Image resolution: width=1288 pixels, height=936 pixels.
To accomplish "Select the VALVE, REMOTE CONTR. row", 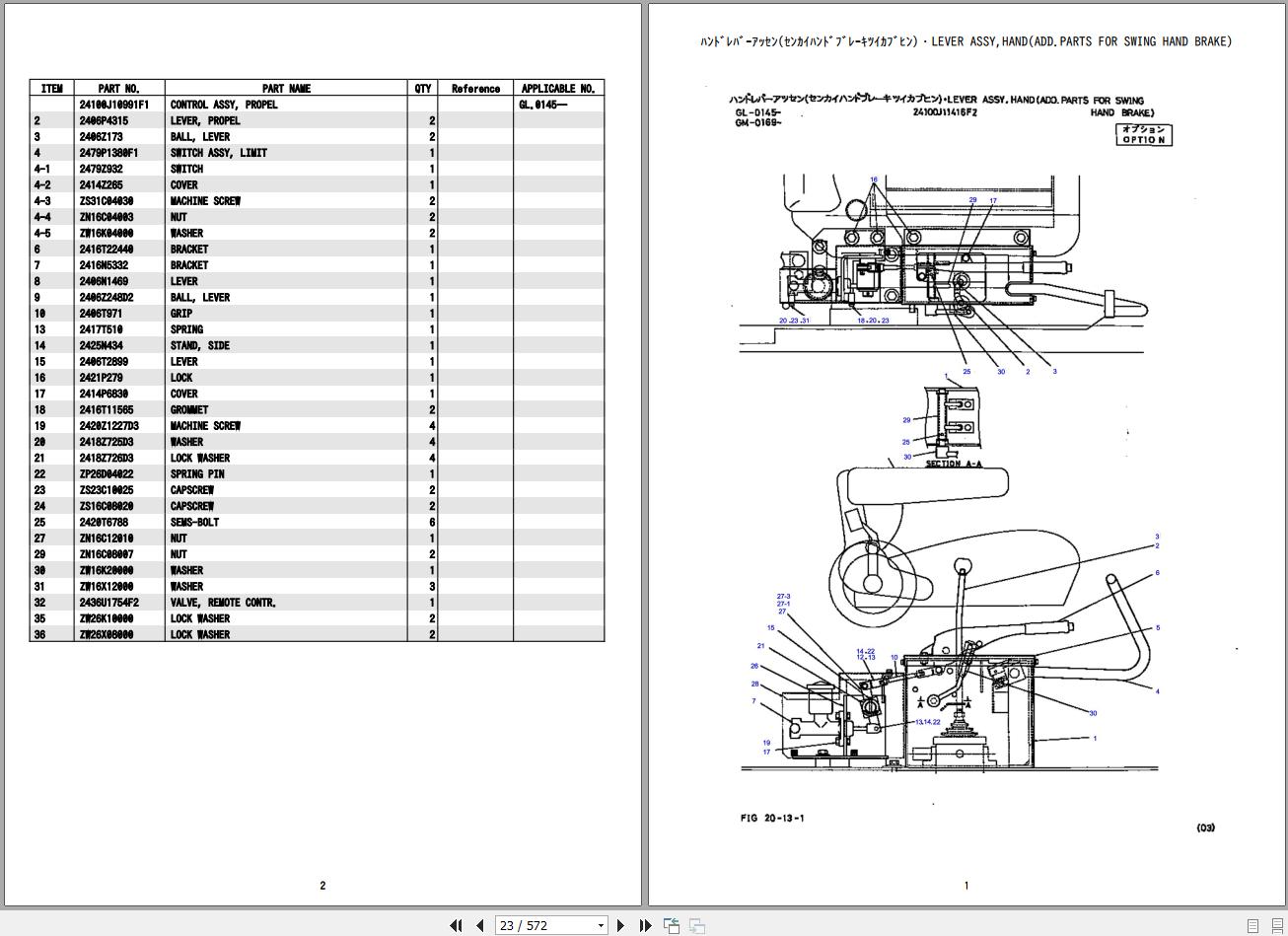I will tap(317, 603).
